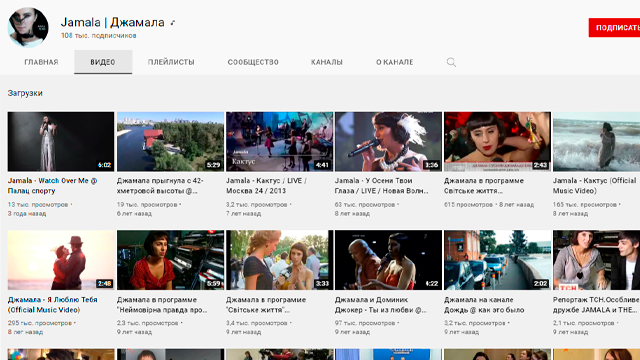Viewport: 640px width, 360px height.
Task: Open the Watch Over Me video thumbnail
Action: [61, 142]
